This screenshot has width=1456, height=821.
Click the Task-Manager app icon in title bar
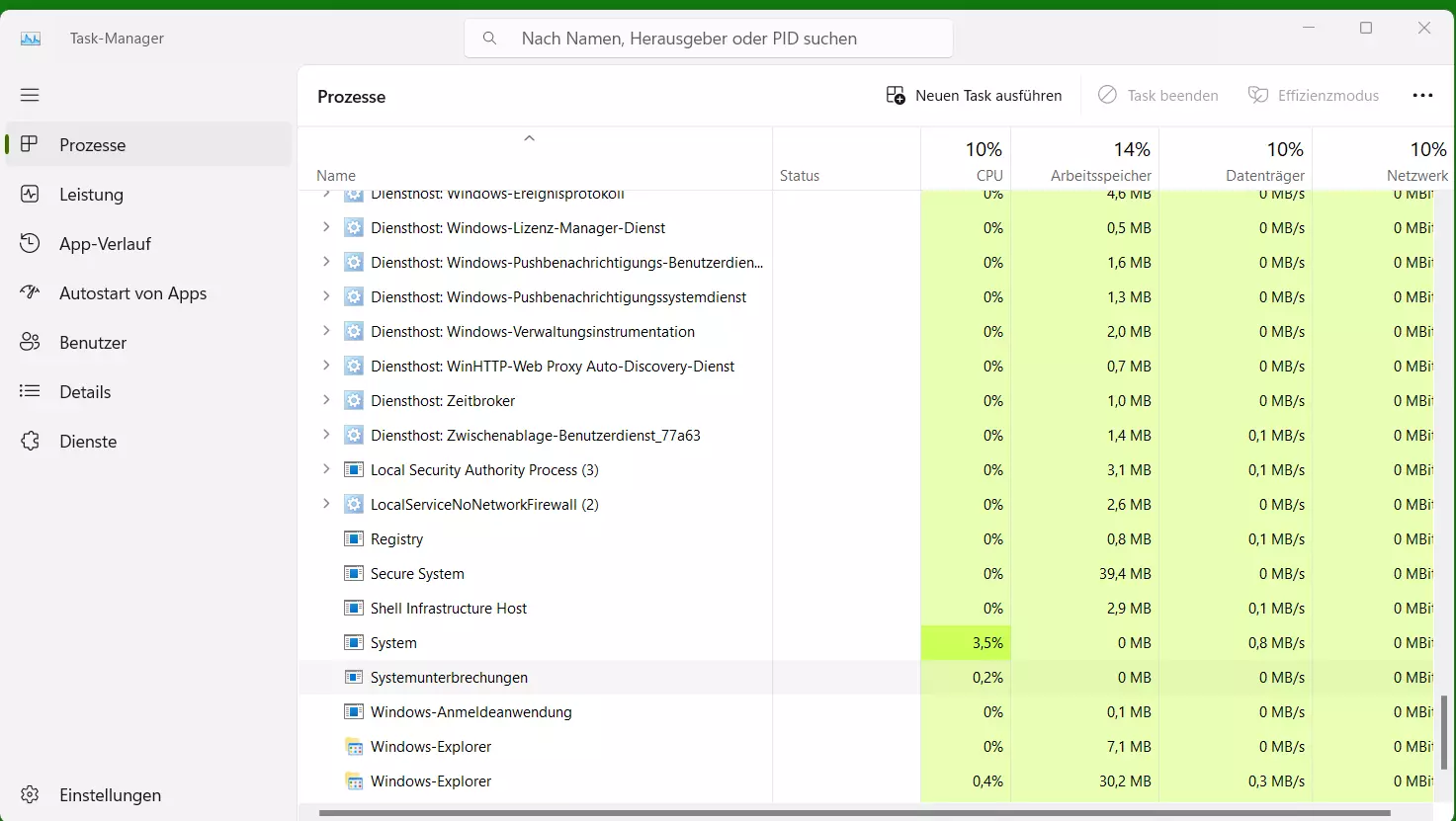coord(31,39)
